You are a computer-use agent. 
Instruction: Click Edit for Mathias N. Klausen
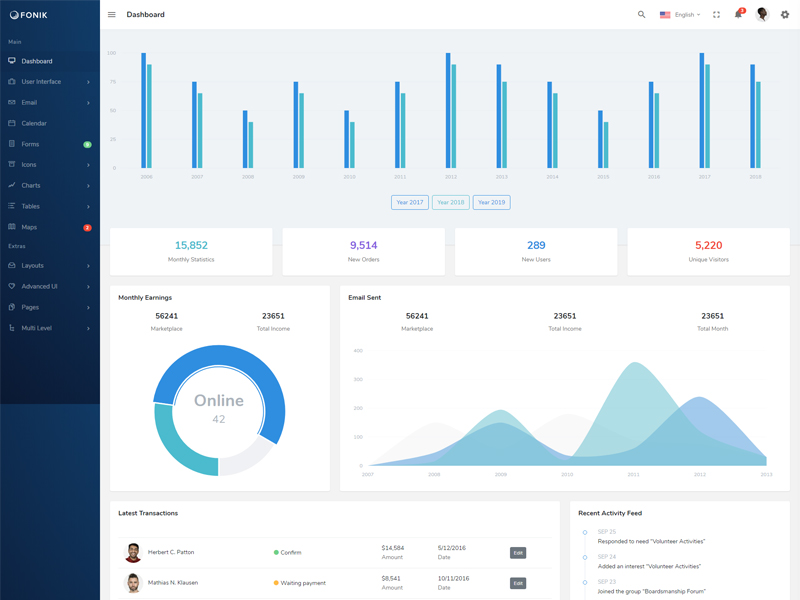[518, 583]
